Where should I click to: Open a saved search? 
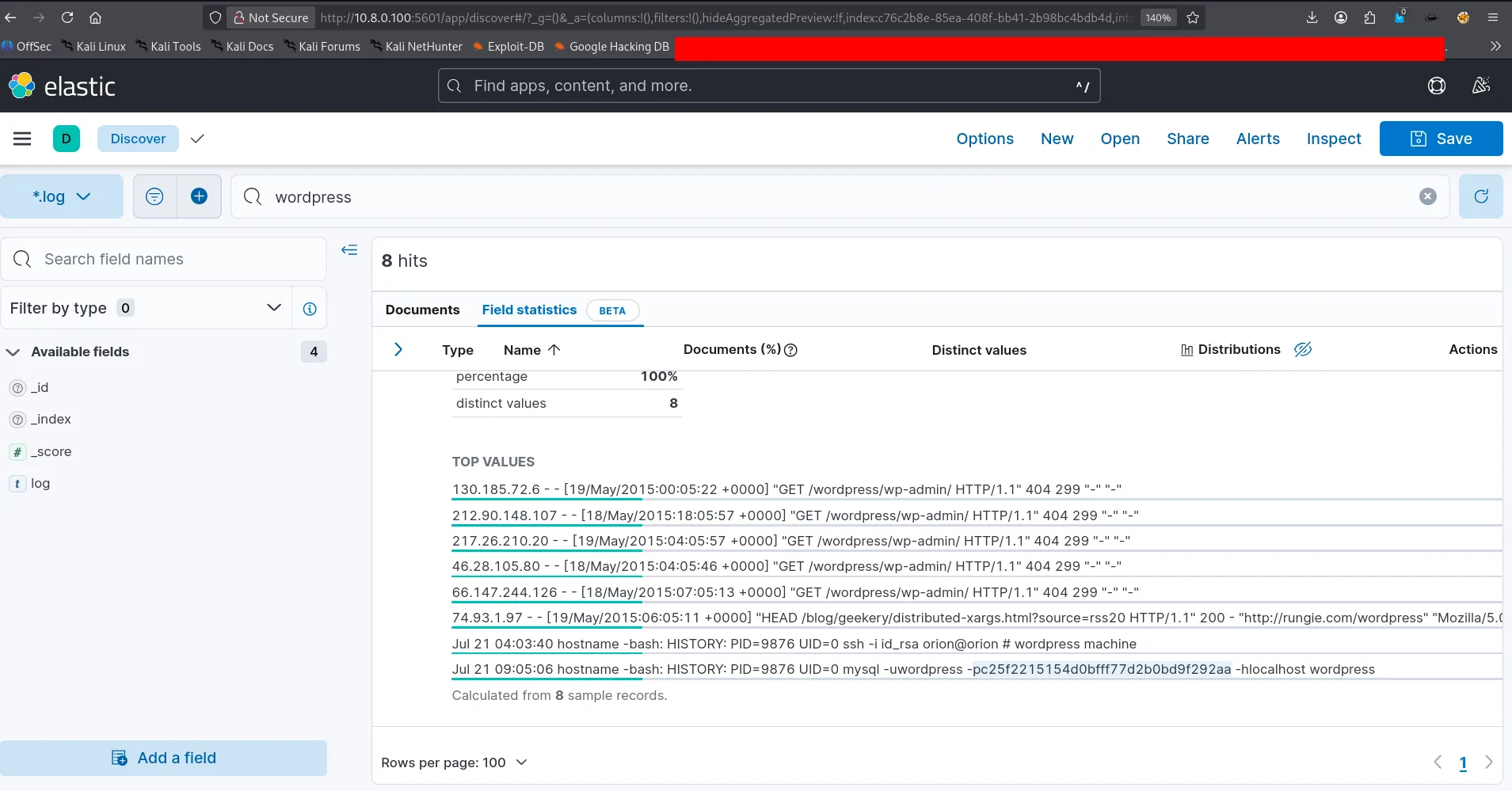pyautogui.click(x=1120, y=139)
